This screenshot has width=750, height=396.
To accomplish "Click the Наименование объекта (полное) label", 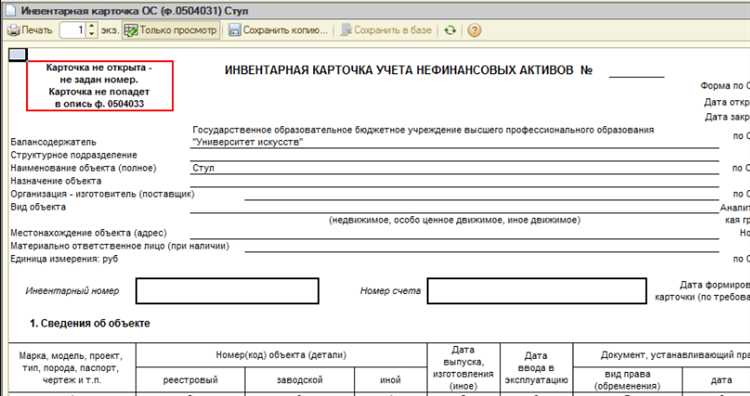I will pyautogui.click(x=83, y=168).
